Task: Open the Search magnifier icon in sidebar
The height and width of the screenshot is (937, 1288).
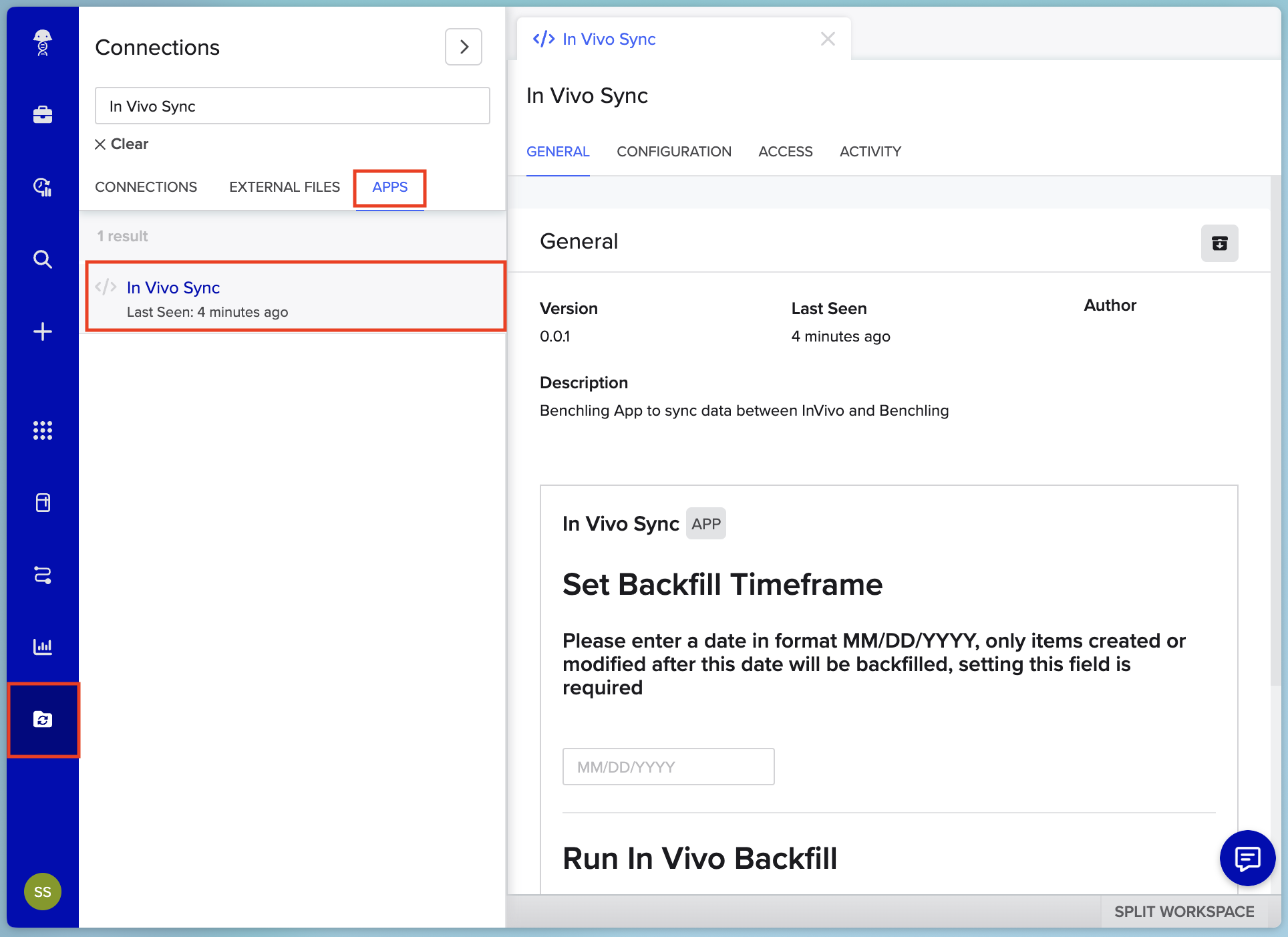Action: (43, 259)
